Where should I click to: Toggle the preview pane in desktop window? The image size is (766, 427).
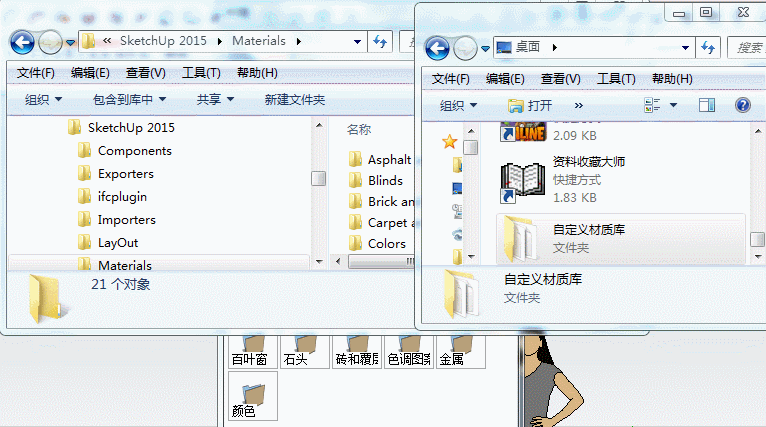(707, 105)
